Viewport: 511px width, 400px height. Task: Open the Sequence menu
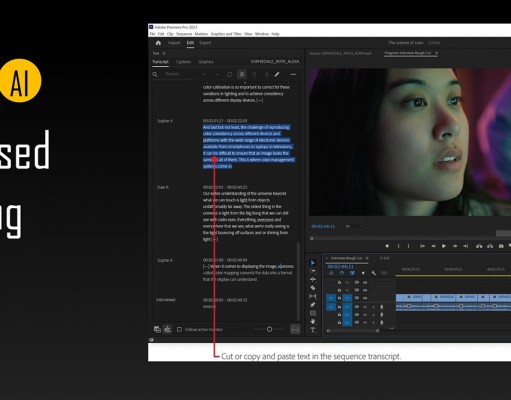click(184, 34)
